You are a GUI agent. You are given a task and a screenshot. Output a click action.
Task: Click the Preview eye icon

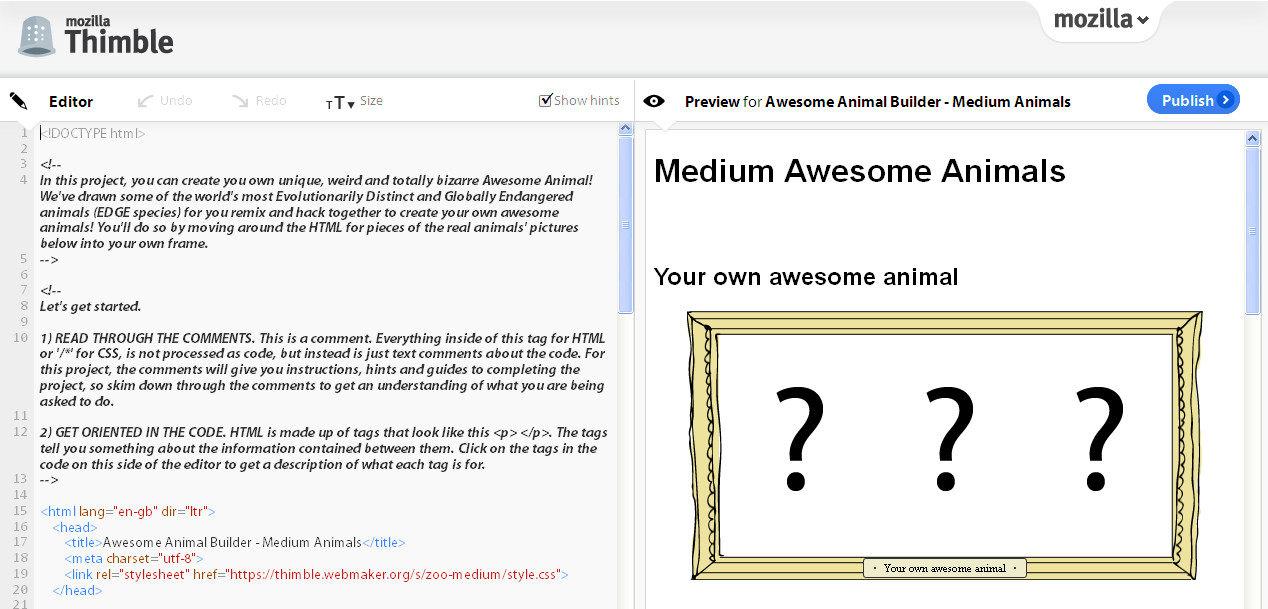(x=655, y=100)
